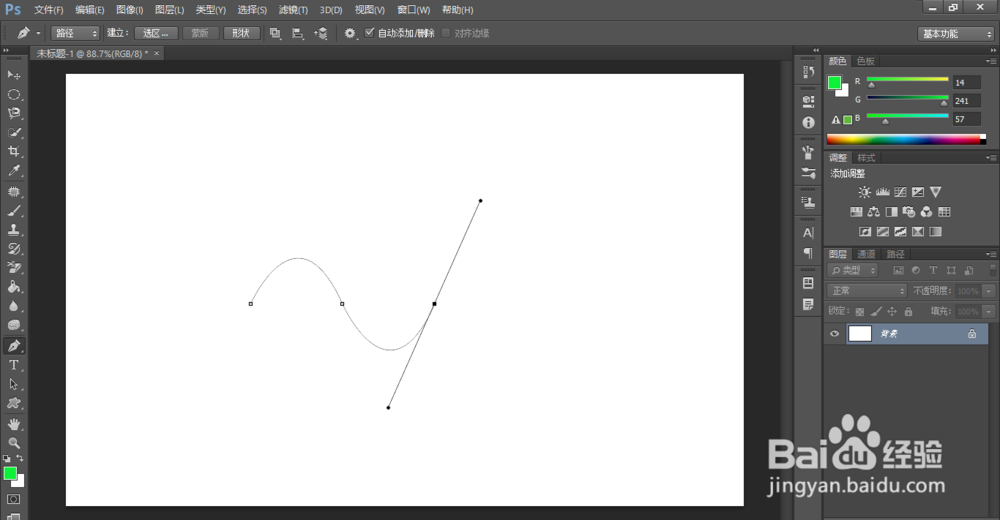The width and height of the screenshot is (1000, 520).
Task: Open the Character panel icon
Action: [809, 233]
